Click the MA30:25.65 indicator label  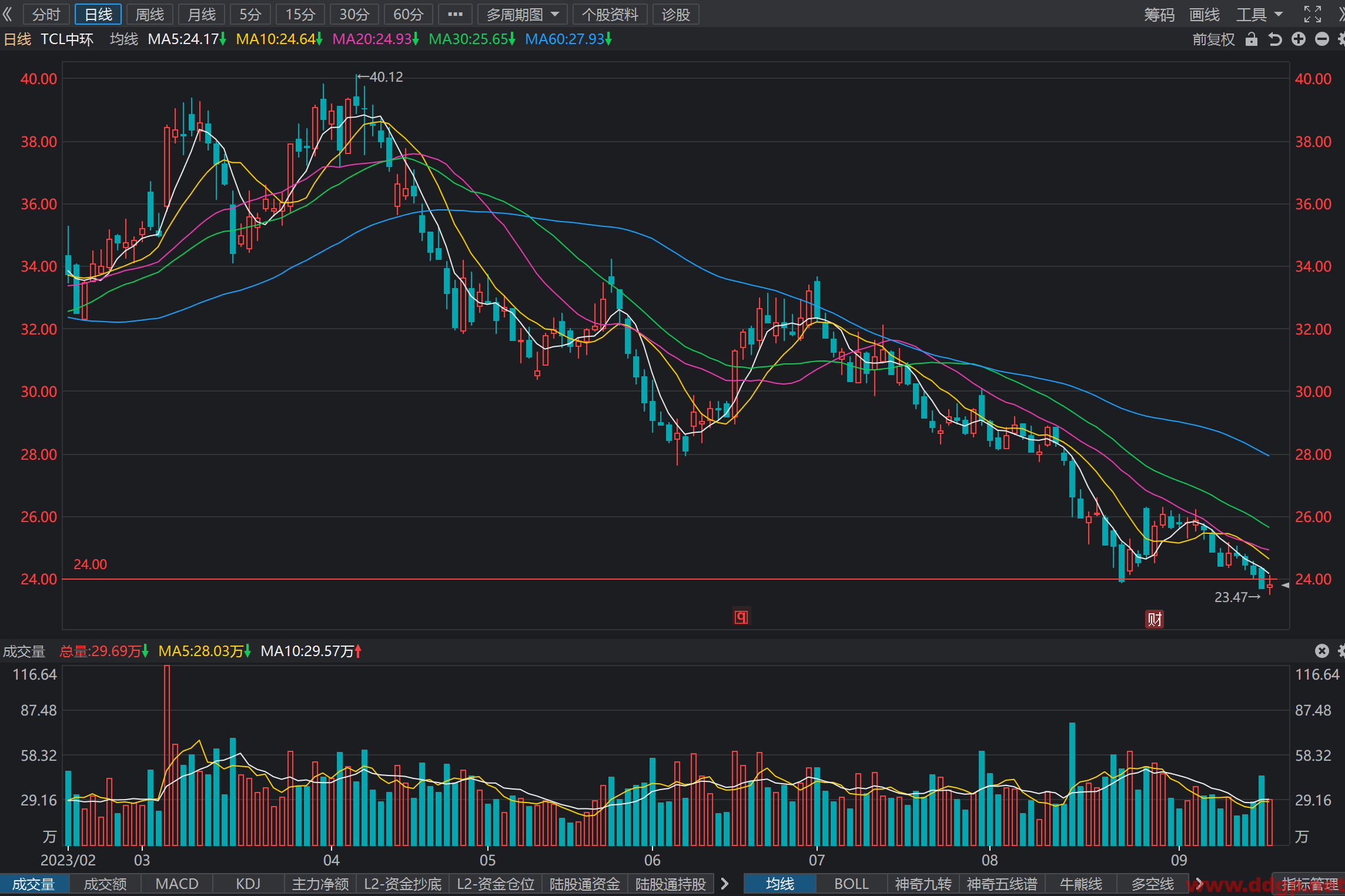[x=471, y=39]
